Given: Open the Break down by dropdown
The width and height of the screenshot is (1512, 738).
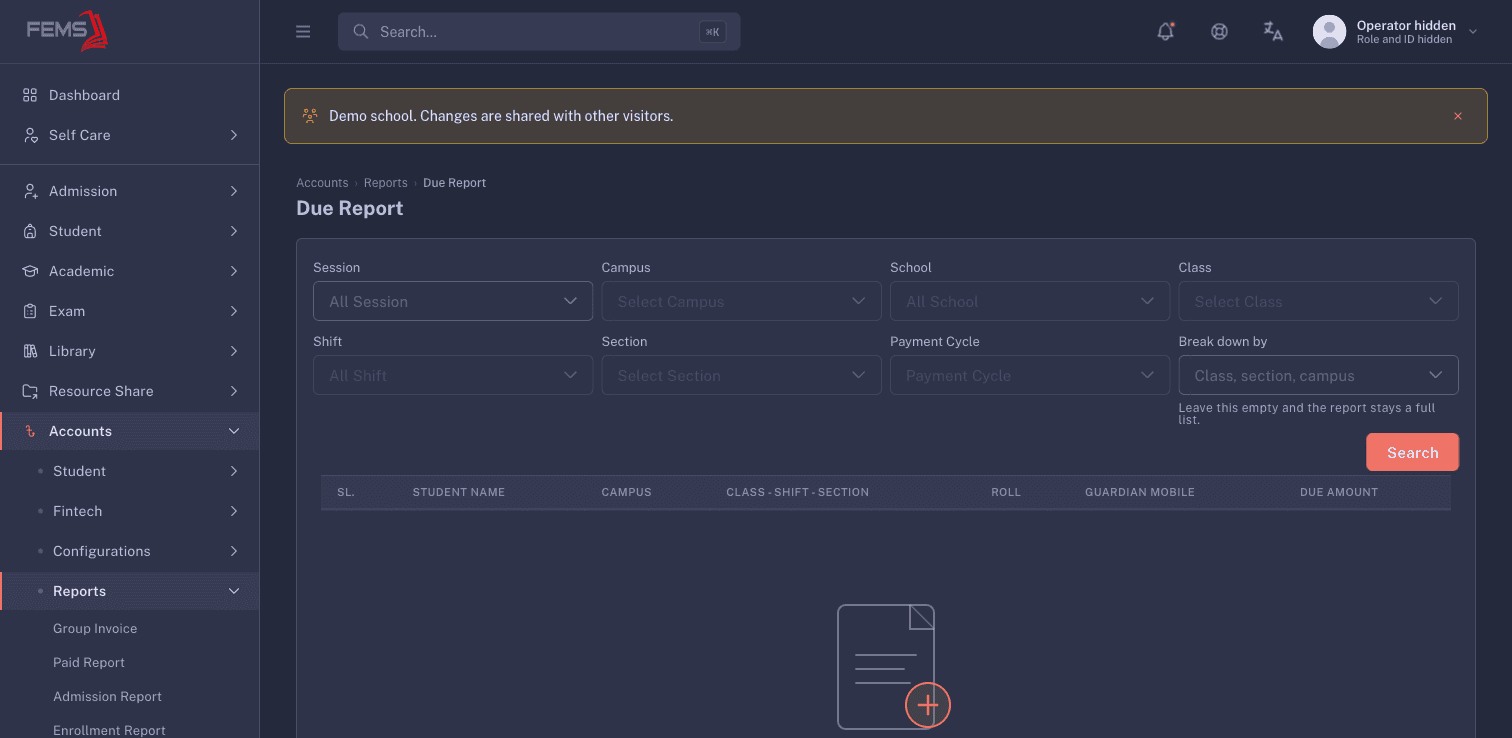Looking at the screenshot, I should 1318,375.
